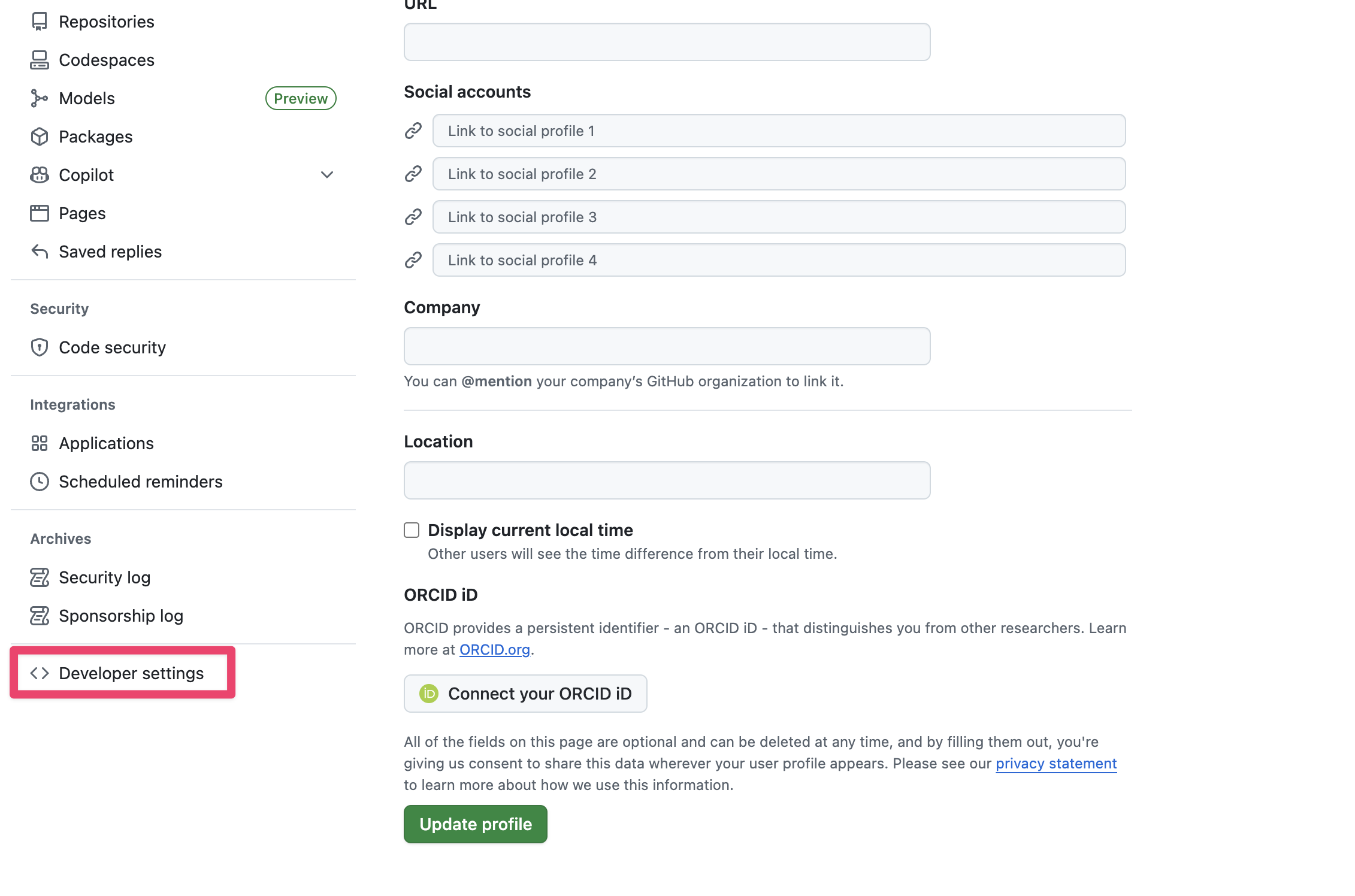Viewport: 1355px width, 896px height.
Task: Click the ORCID iD heading
Action: [441, 595]
